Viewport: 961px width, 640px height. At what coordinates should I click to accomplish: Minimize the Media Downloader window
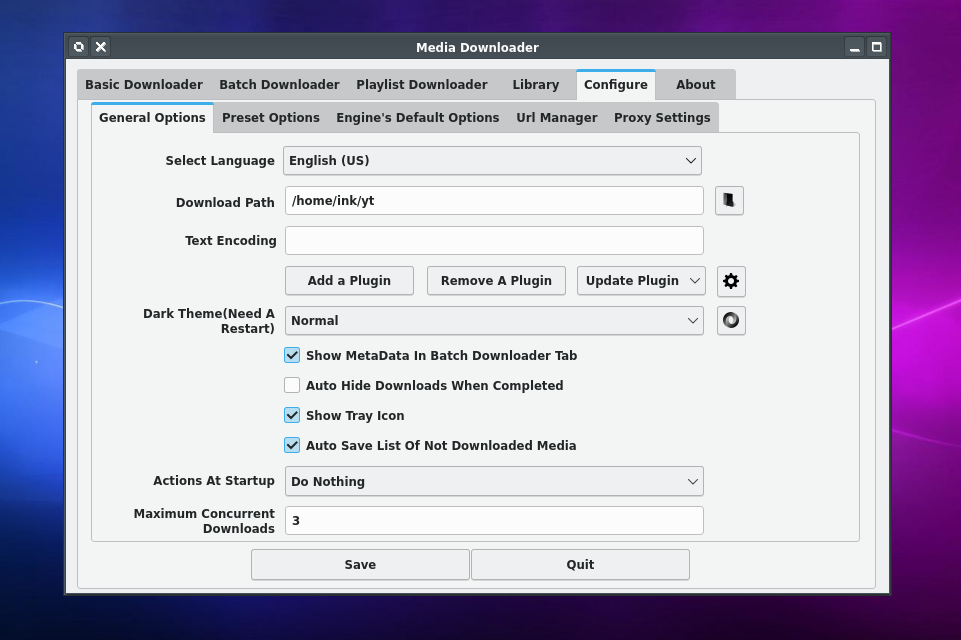click(854, 47)
